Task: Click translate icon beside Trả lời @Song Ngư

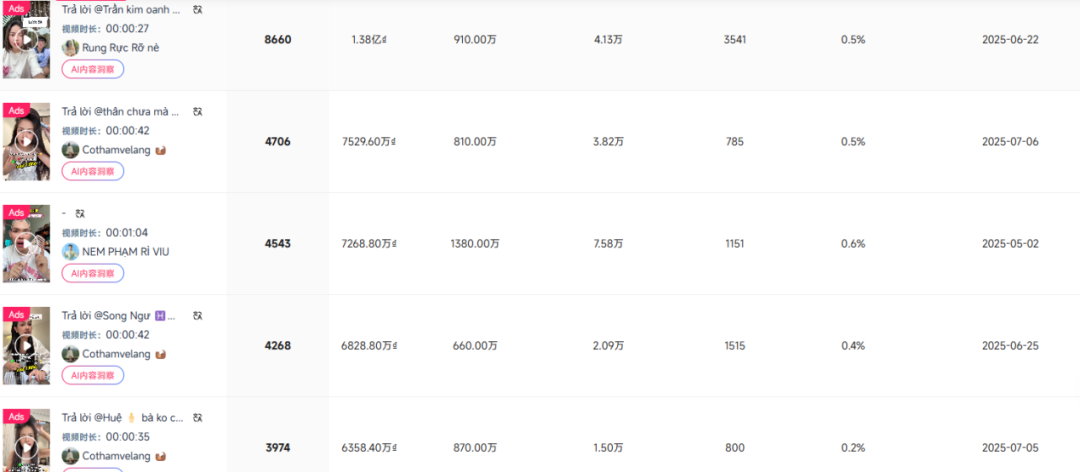Action: 198,316
